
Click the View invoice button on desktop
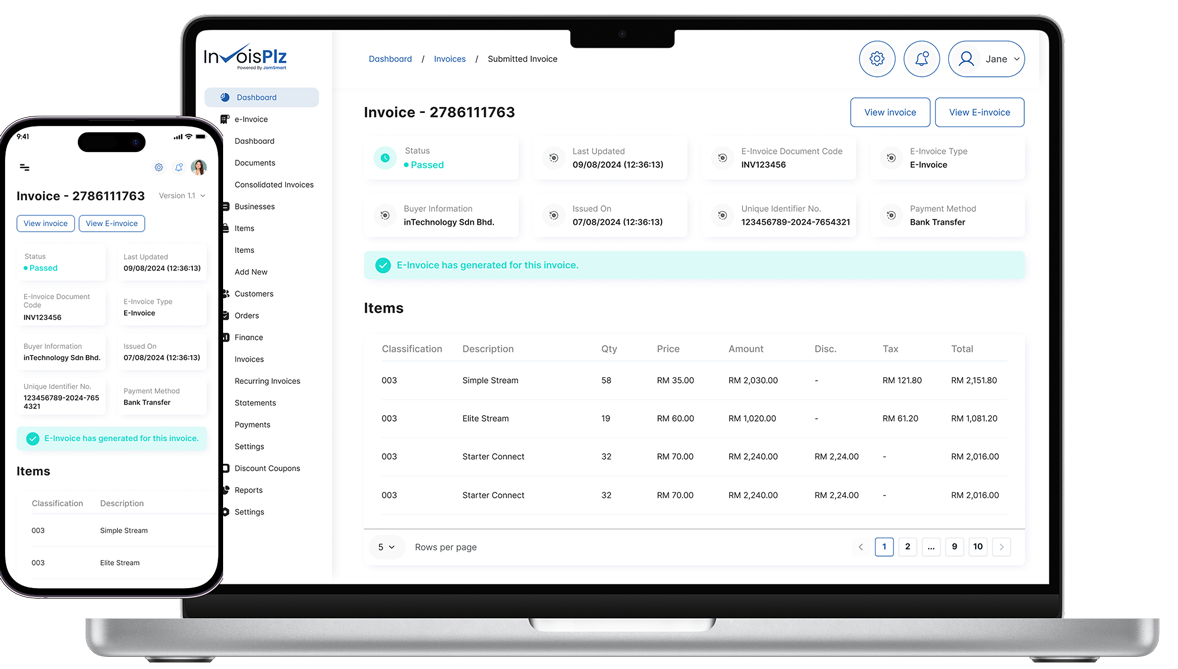tap(890, 112)
